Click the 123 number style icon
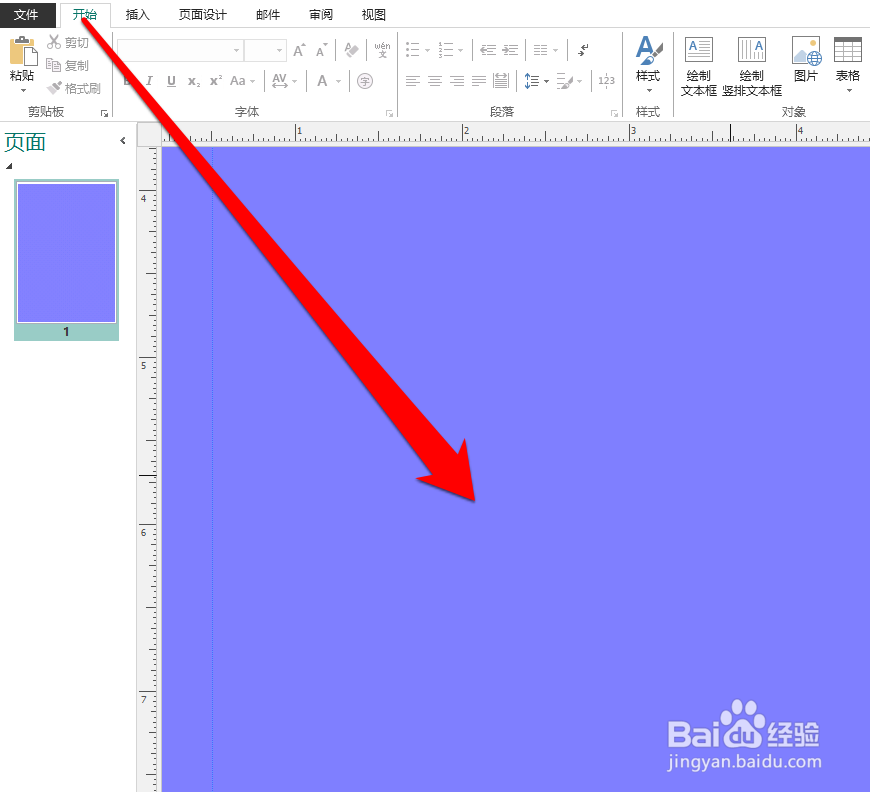870x792 pixels. point(606,81)
